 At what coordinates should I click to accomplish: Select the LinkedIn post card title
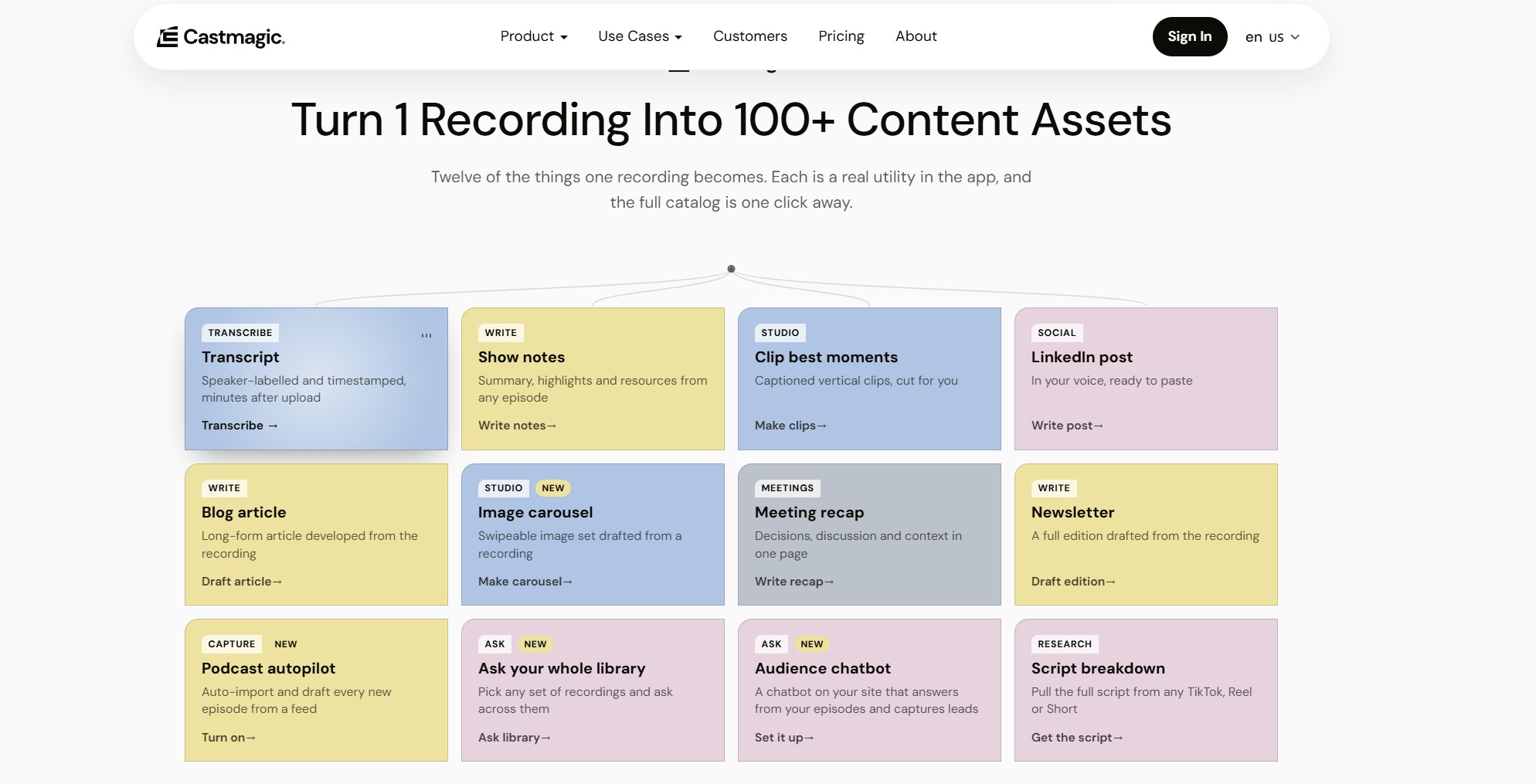(x=1082, y=357)
